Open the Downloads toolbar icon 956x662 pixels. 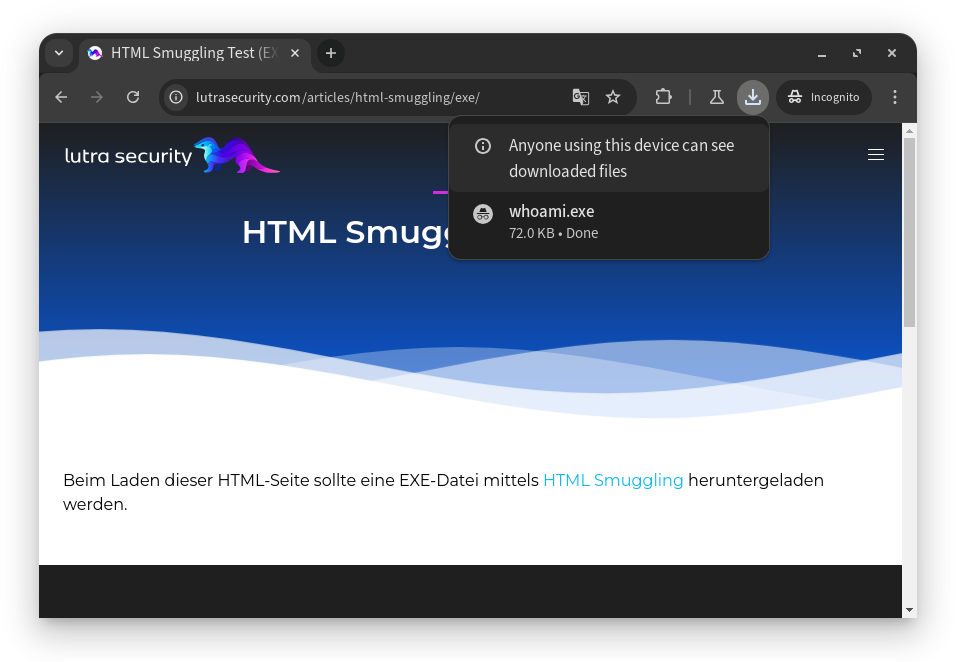[x=752, y=97]
